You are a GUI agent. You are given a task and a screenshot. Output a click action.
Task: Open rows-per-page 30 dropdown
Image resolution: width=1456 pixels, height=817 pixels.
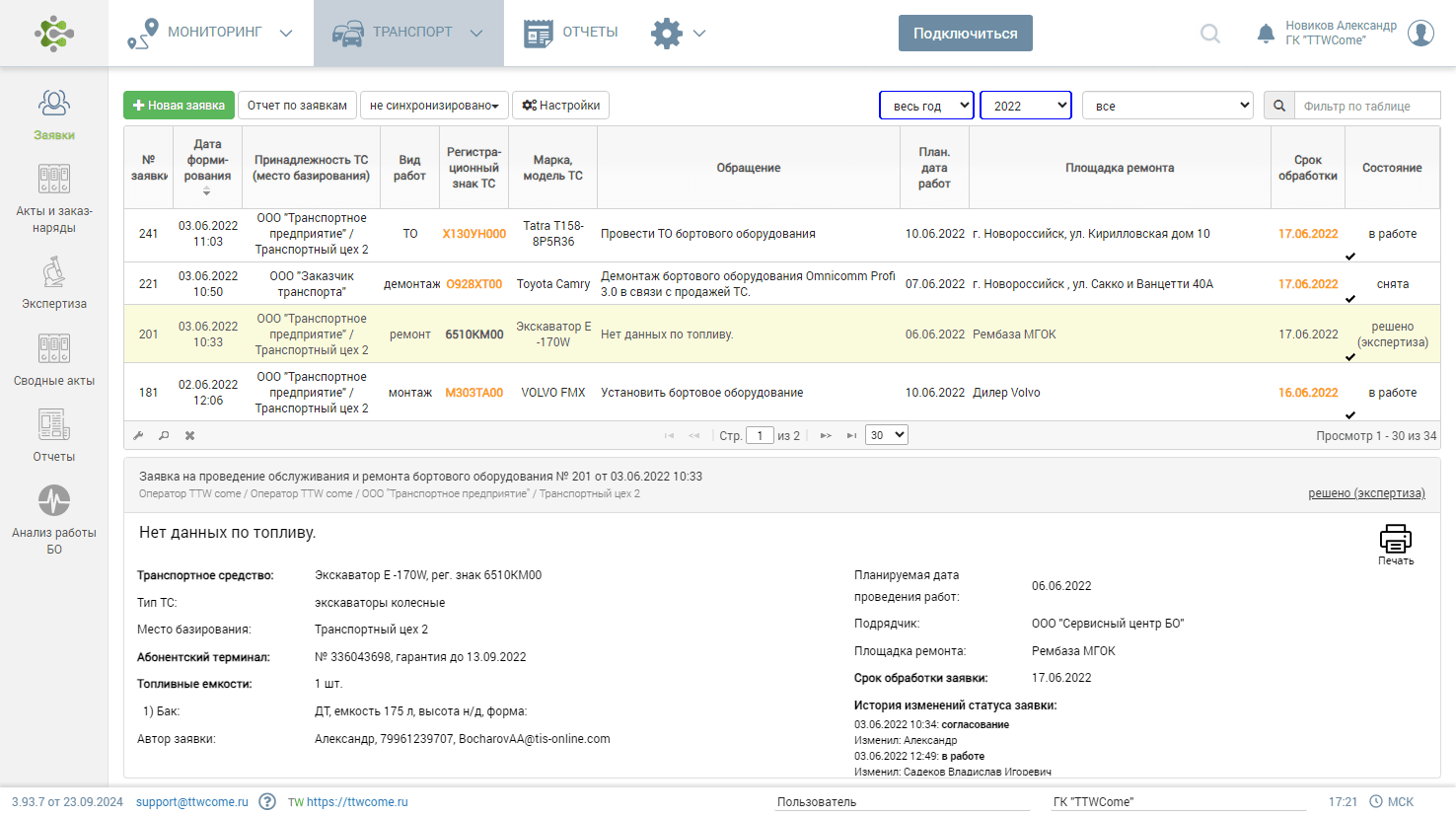[x=886, y=435]
